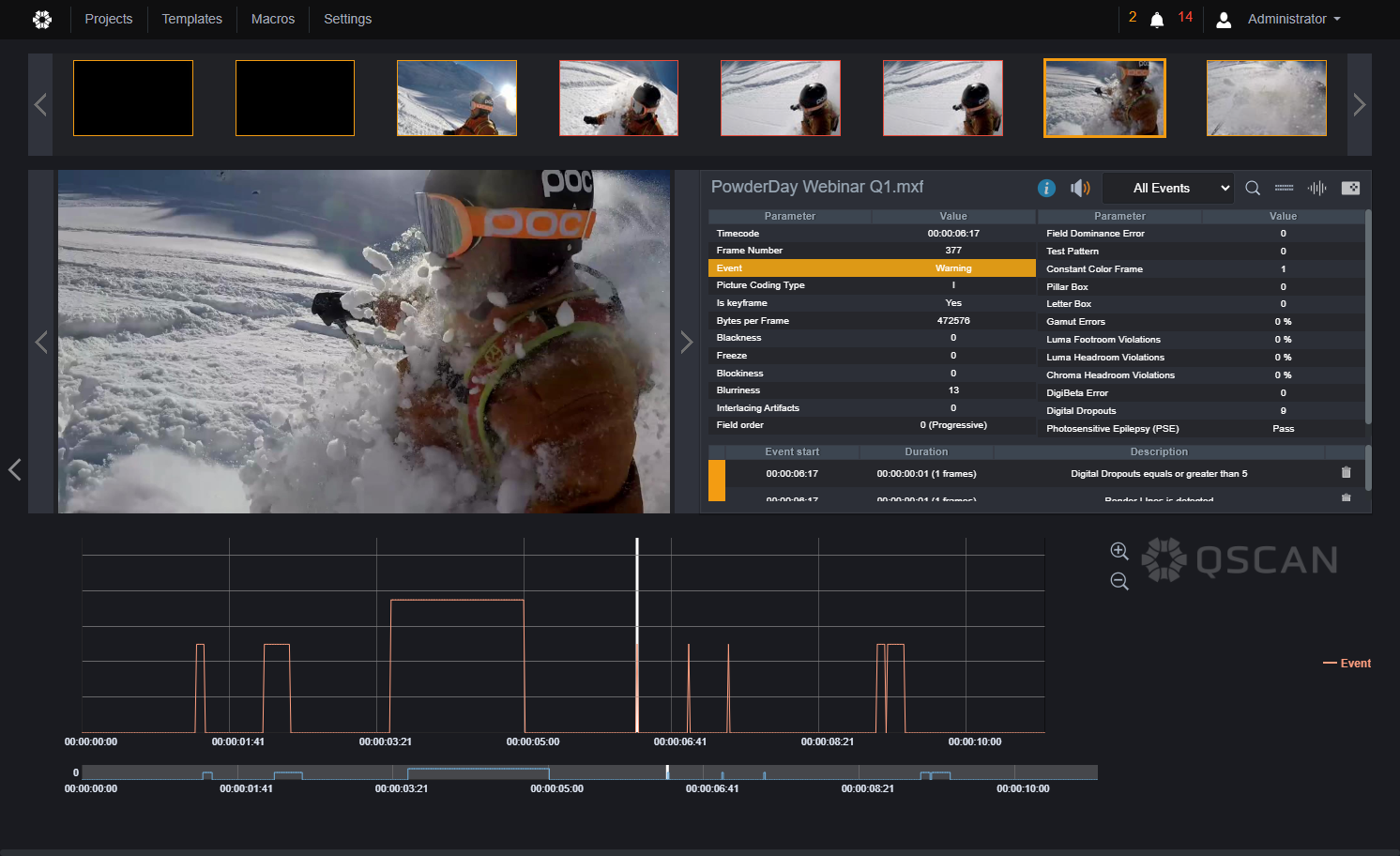Go to previous frame in video preview

[41, 342]
